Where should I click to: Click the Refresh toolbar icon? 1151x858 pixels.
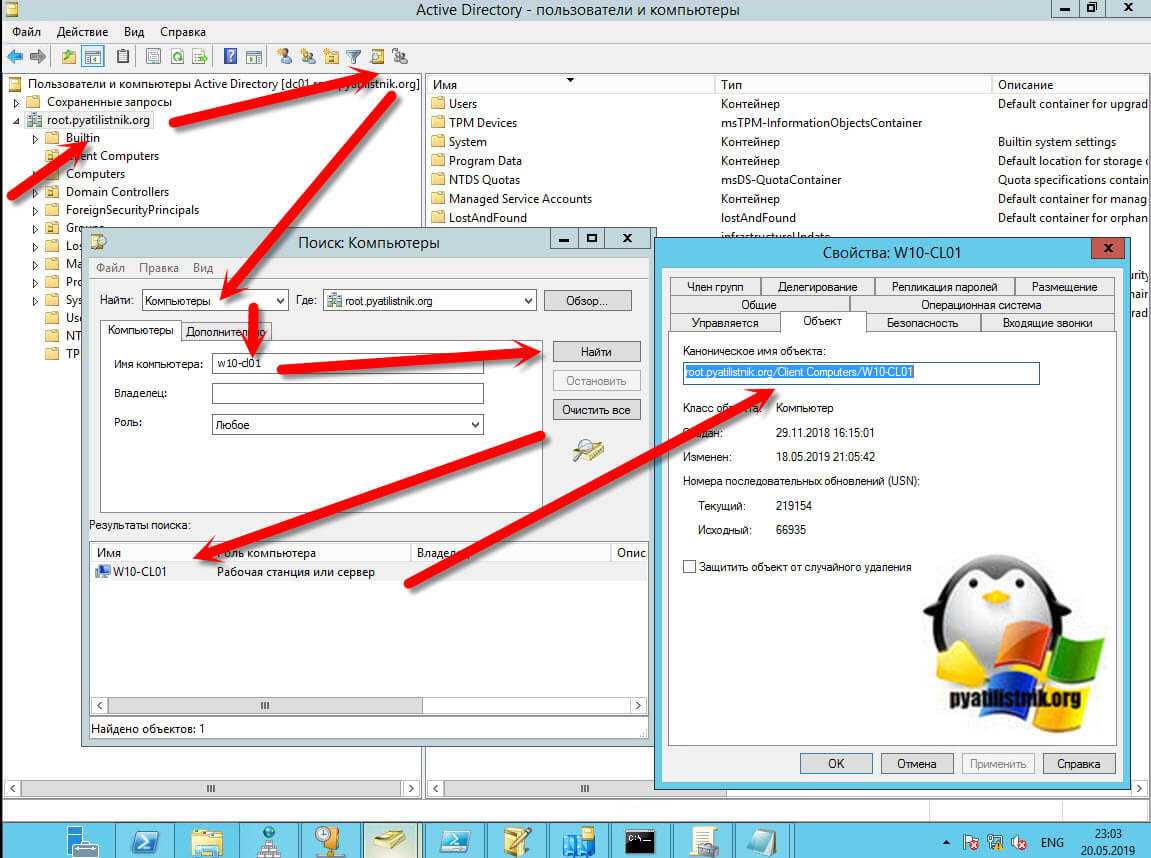tap(177, 56)
